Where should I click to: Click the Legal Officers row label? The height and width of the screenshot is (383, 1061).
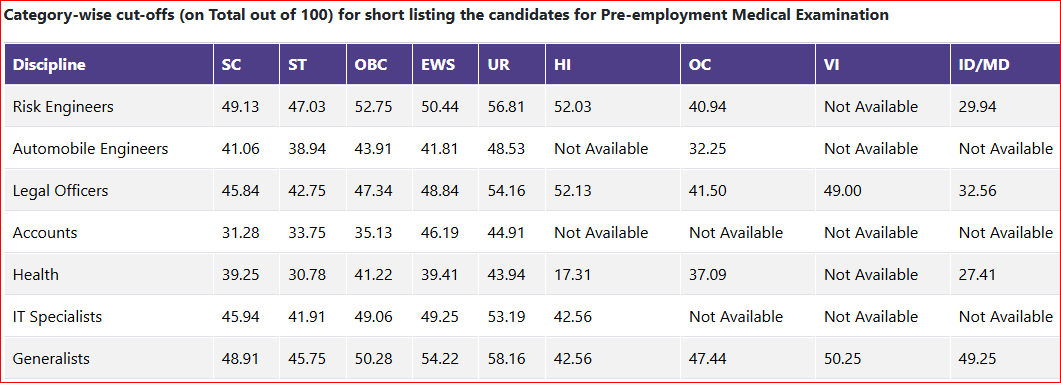tap(60, 191)
